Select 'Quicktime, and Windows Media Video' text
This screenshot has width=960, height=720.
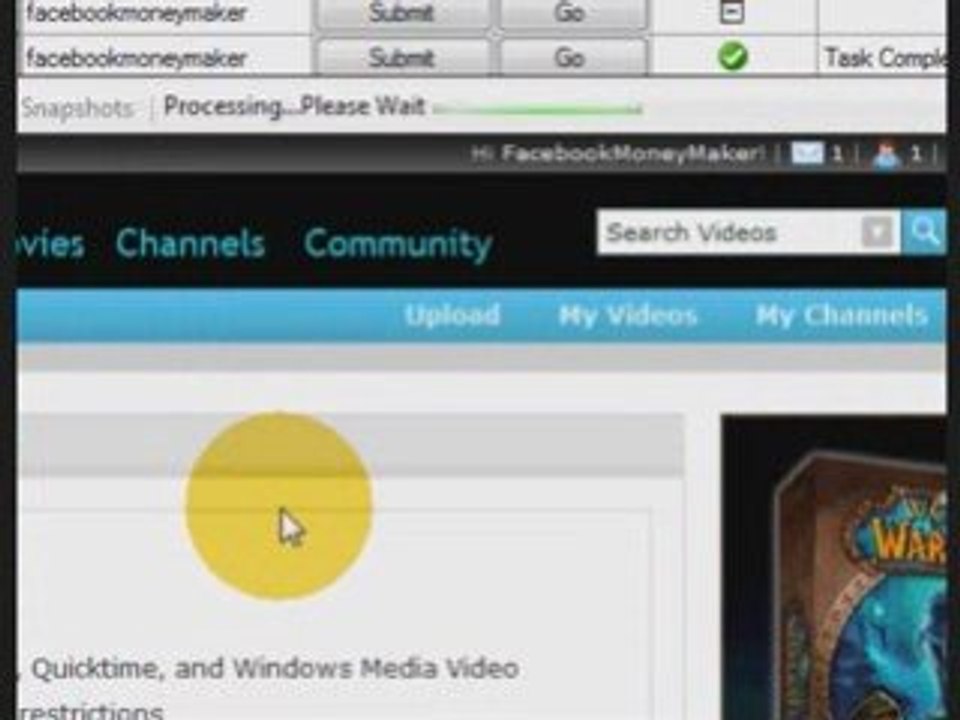[x=275, y=668]
